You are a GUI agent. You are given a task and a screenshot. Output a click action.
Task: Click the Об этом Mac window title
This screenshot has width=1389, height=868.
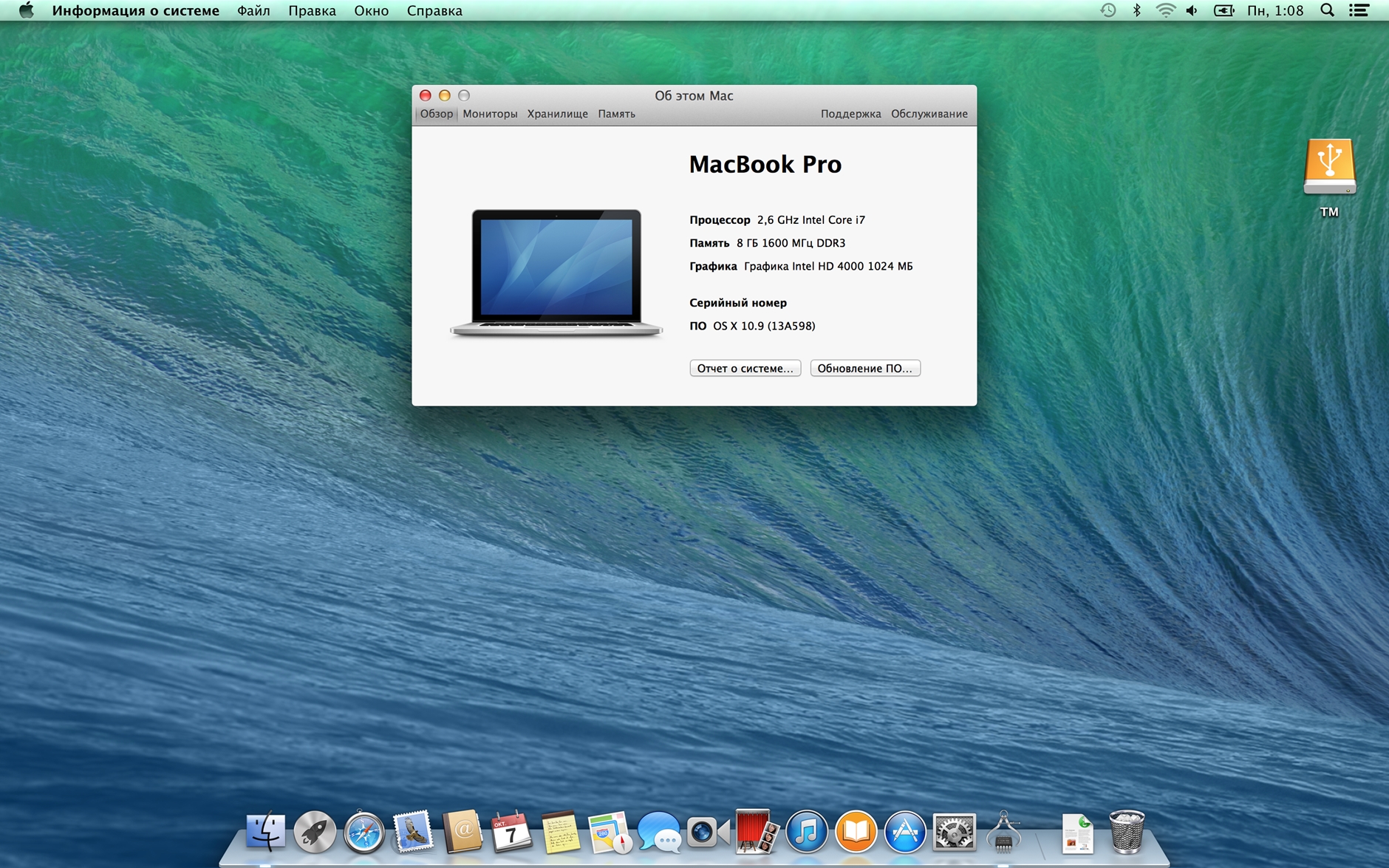(x=694, y=96)
